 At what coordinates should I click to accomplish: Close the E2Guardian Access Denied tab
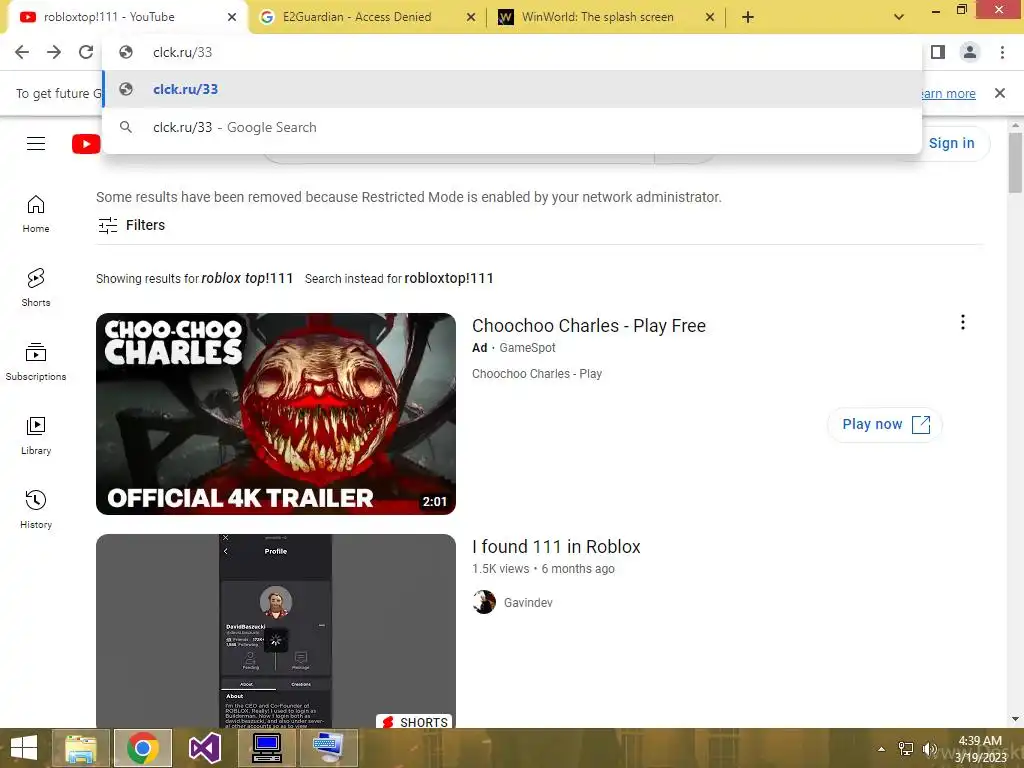(x=471, y=17)
